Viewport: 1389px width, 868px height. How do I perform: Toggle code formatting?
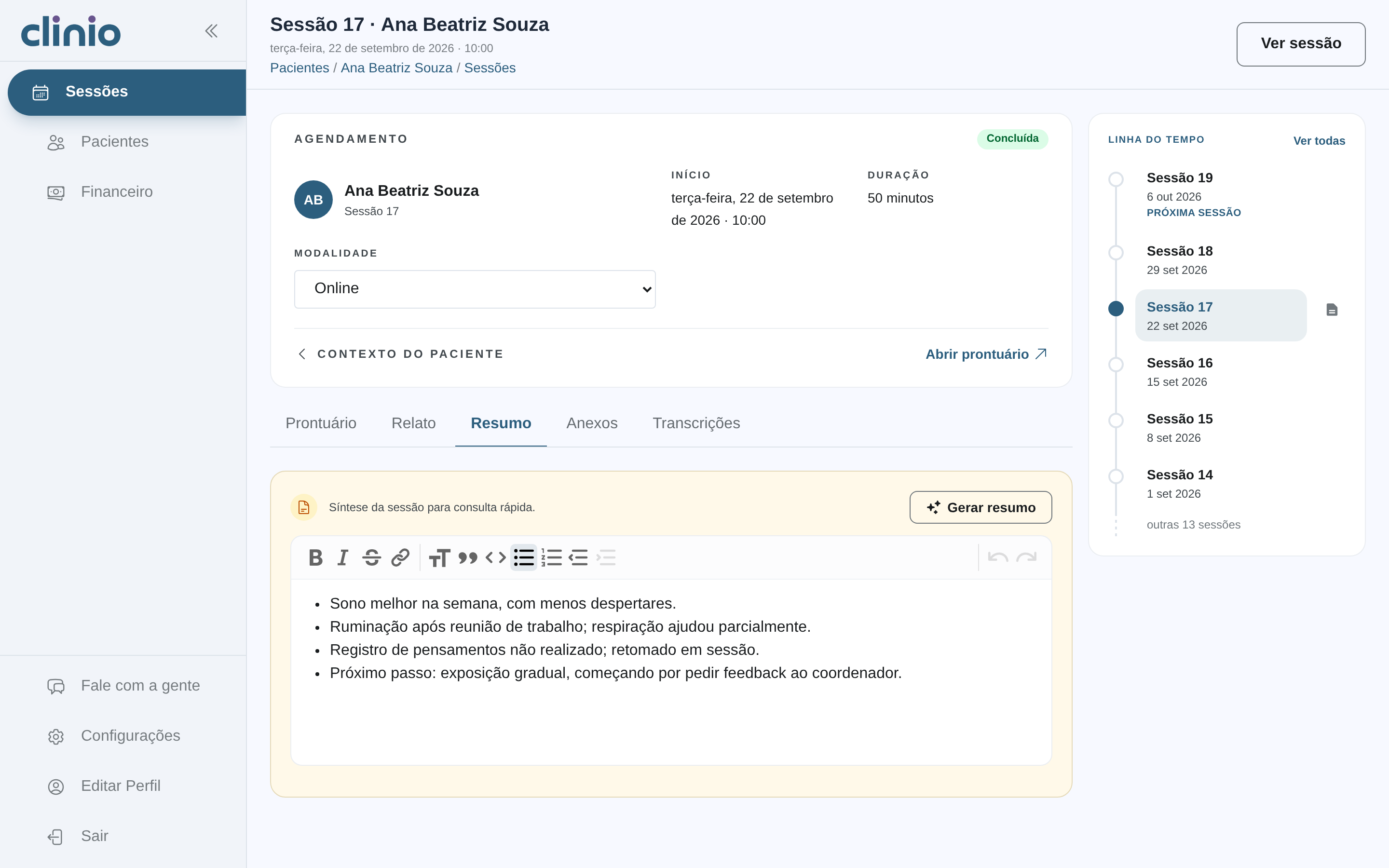pyautogui.click(x=496, y=557)
